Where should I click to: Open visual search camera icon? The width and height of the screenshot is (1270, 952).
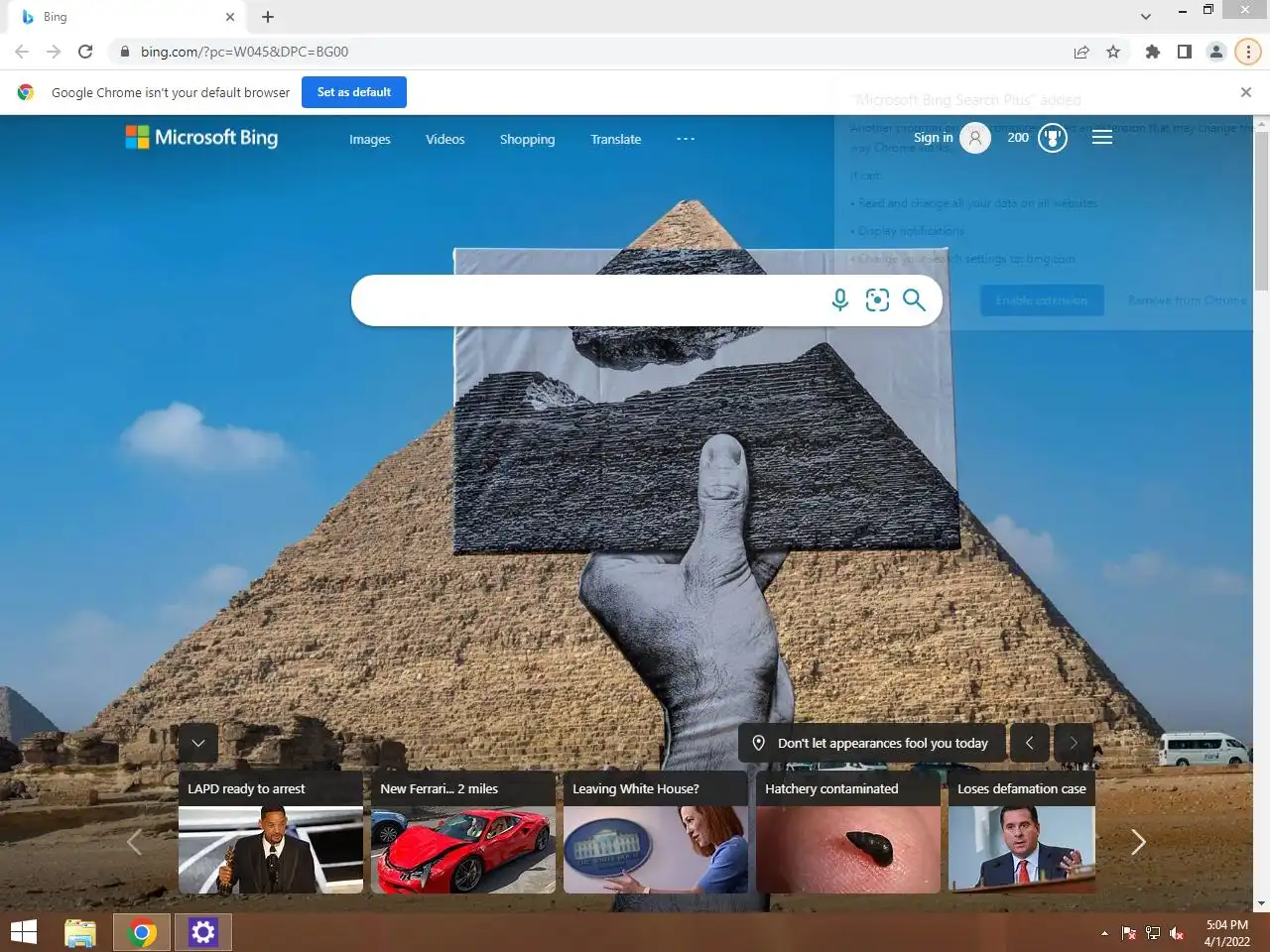click(x=877, y=300)
